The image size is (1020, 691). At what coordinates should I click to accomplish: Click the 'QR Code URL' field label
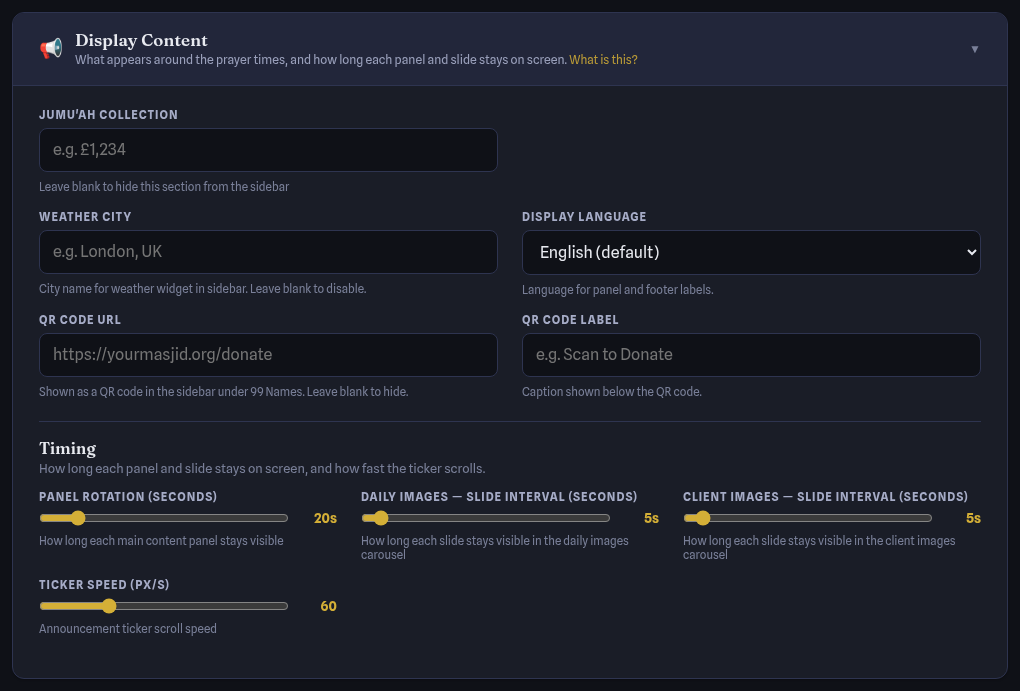pos(80,319)
